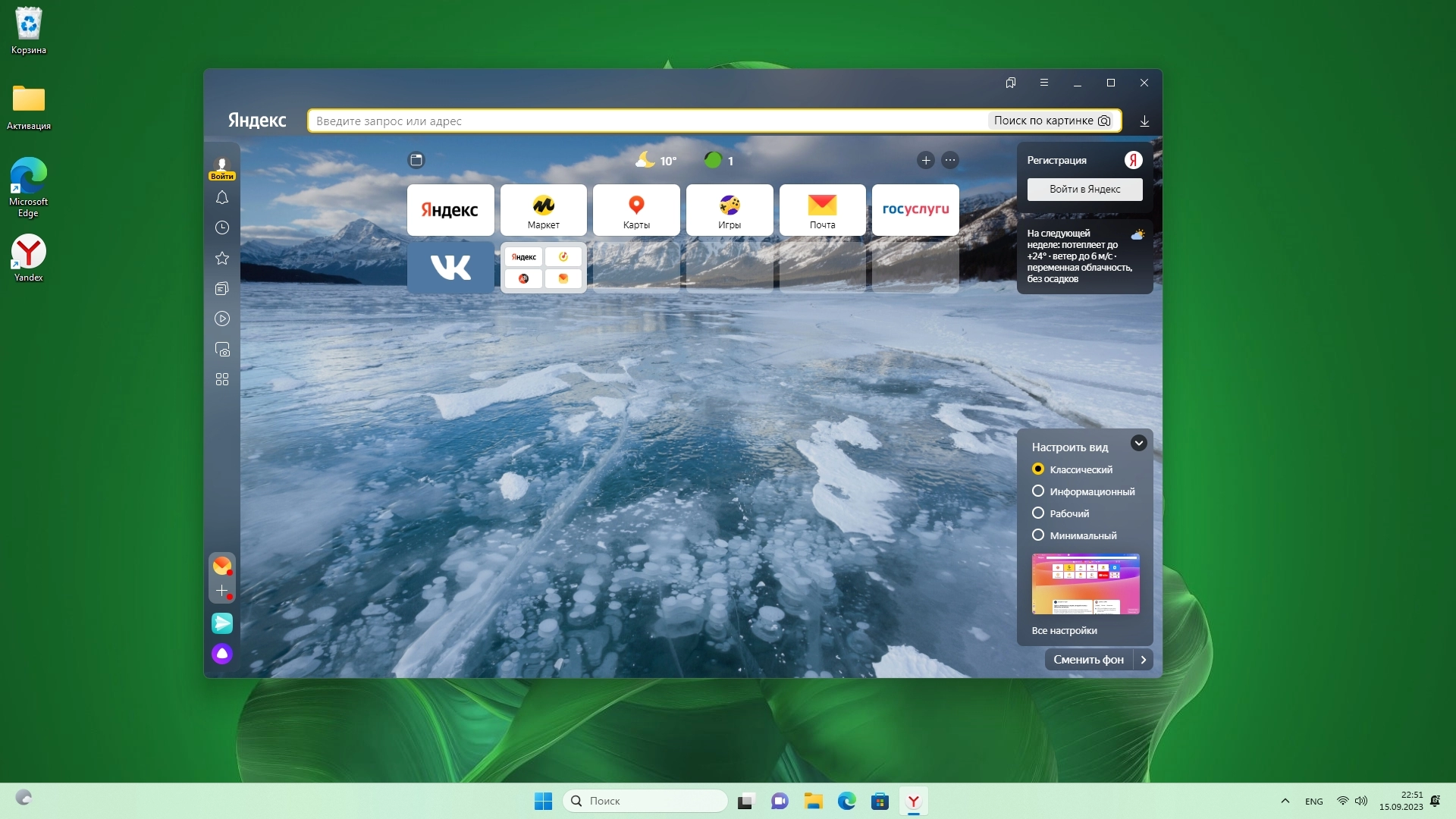The height and width of the screenshot is (819, 1456).
Task: Open the browser hamburger menu
Action: 1043,83
